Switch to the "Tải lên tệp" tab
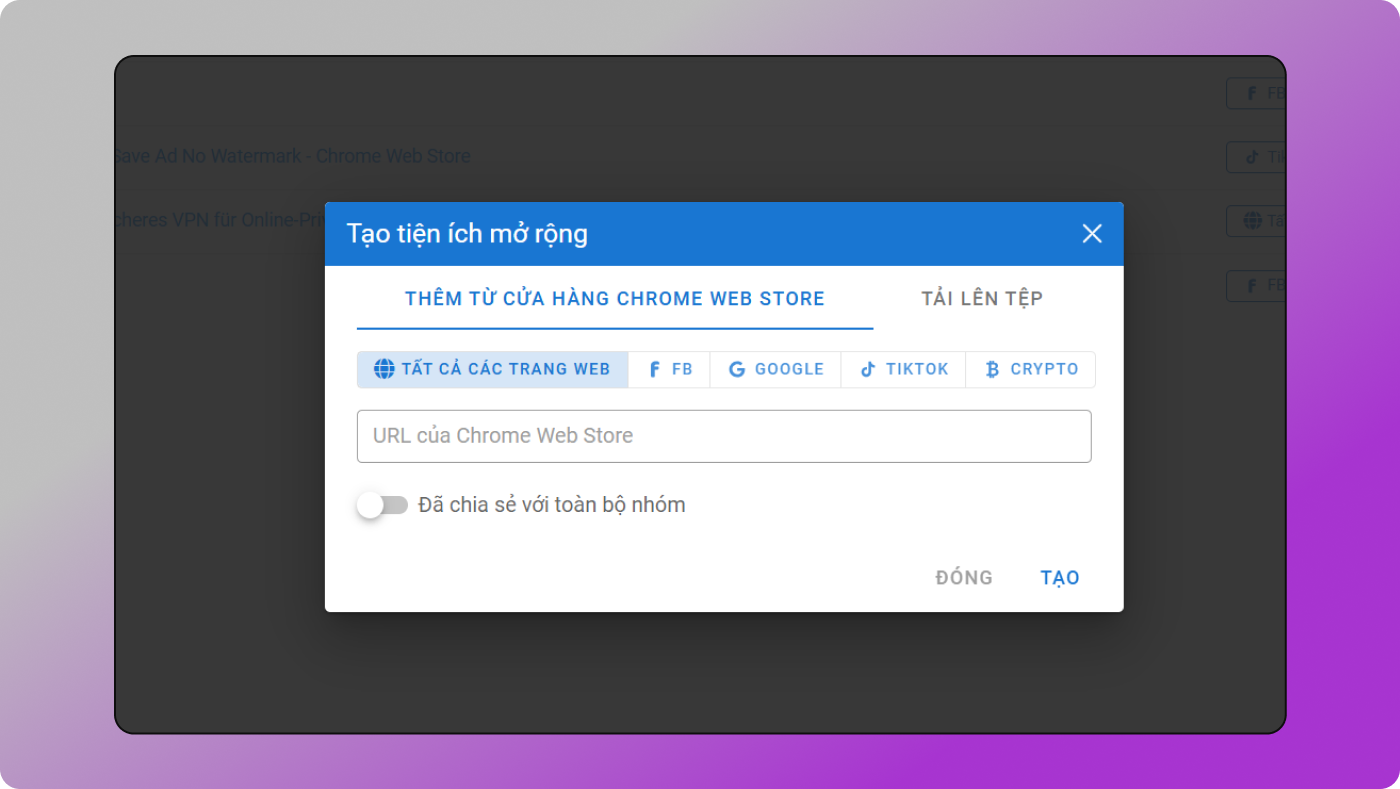 click(x=981, y=298)
